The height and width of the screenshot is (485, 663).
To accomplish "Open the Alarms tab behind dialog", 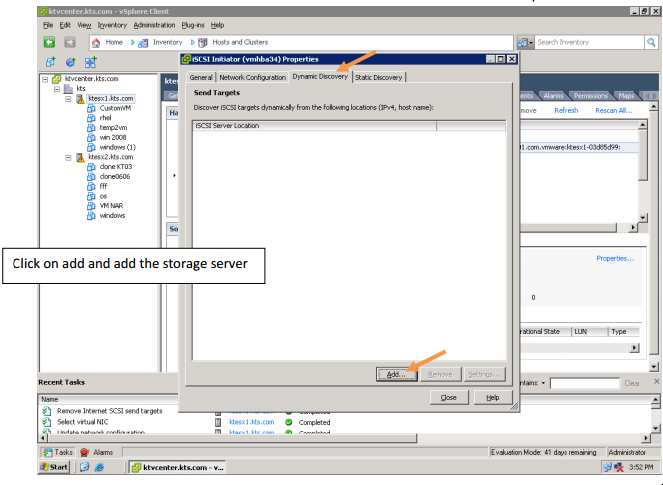I will click(x=553, y=96).
